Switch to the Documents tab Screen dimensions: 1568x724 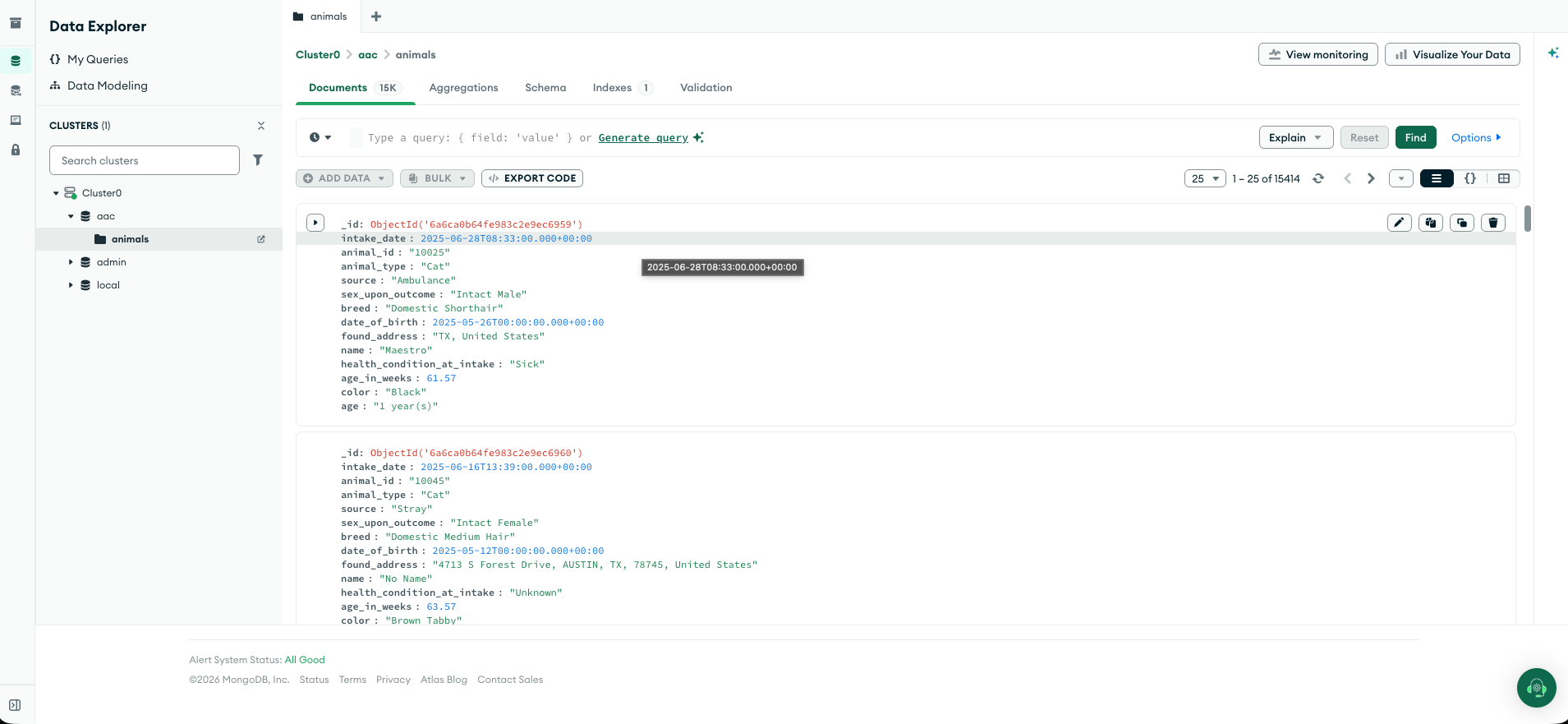pyautogui.click(x=354, y=88)
